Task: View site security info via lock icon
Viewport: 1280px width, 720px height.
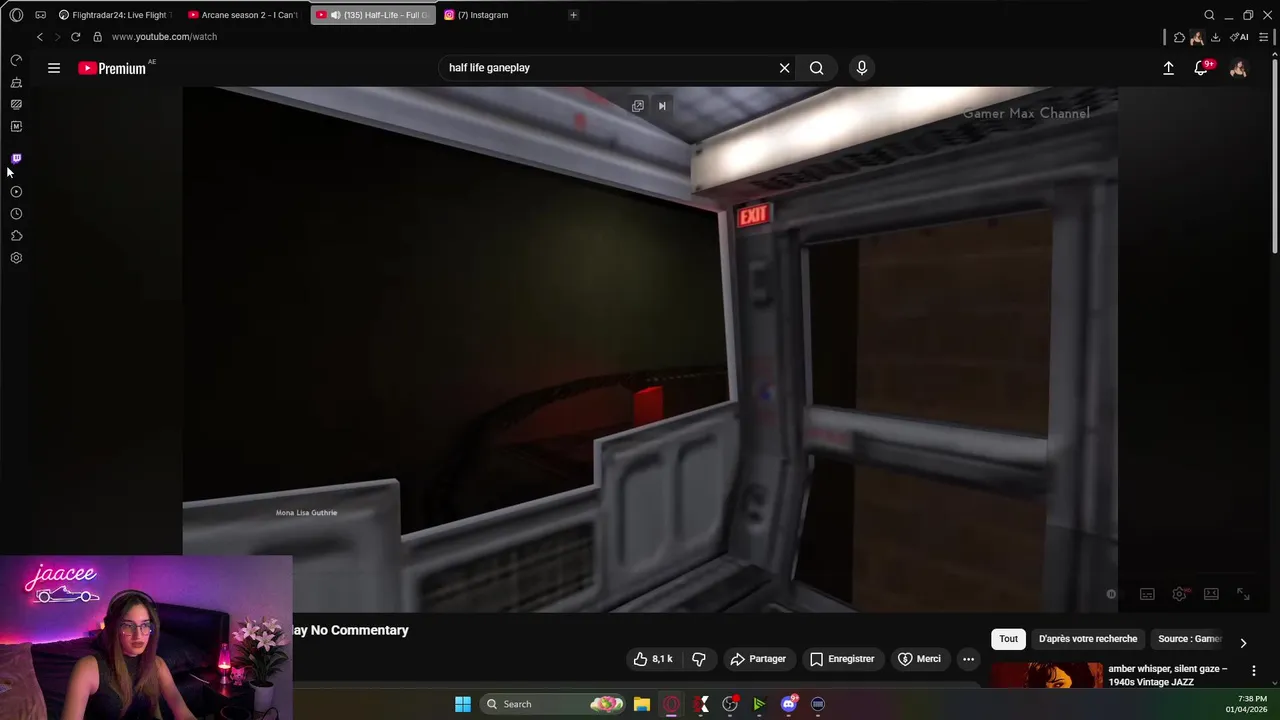Action: click(97, 37)
